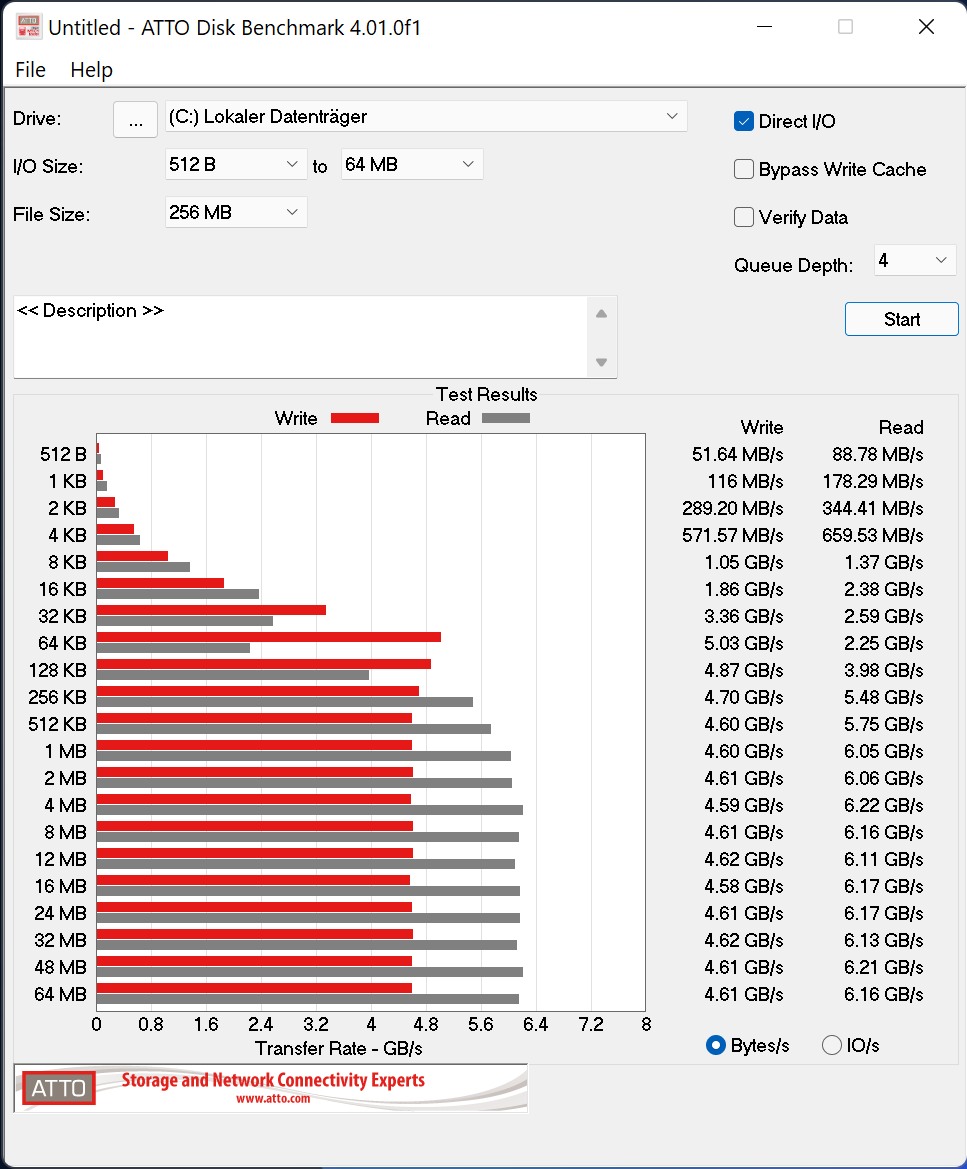Open the Help menu
The height and width of the screenshot is (1169, 967).
[x=92, y=69]
